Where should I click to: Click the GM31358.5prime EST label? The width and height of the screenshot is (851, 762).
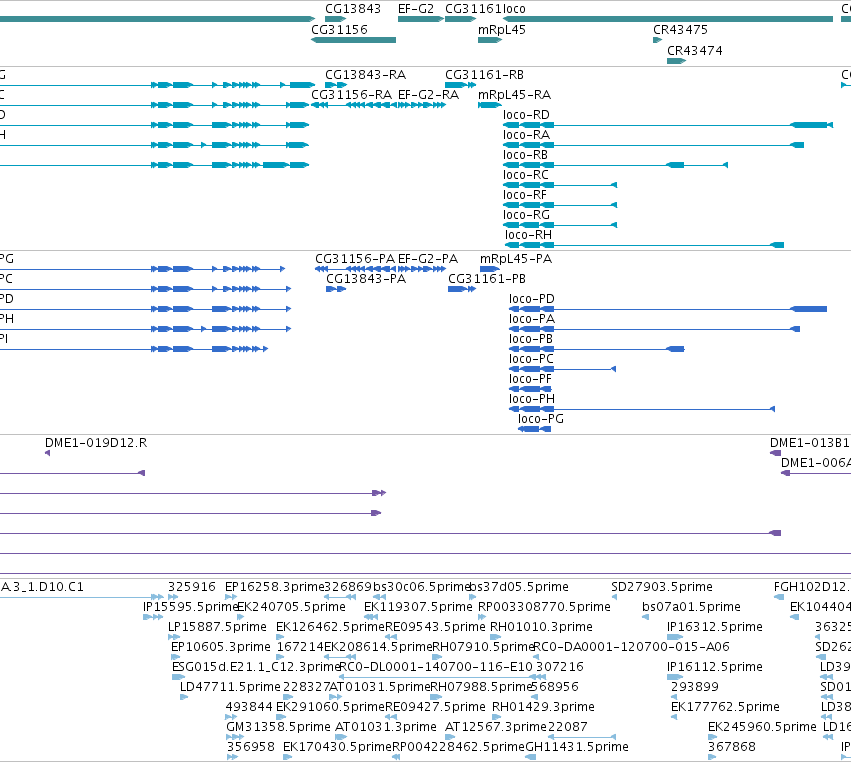pos(278,727)
